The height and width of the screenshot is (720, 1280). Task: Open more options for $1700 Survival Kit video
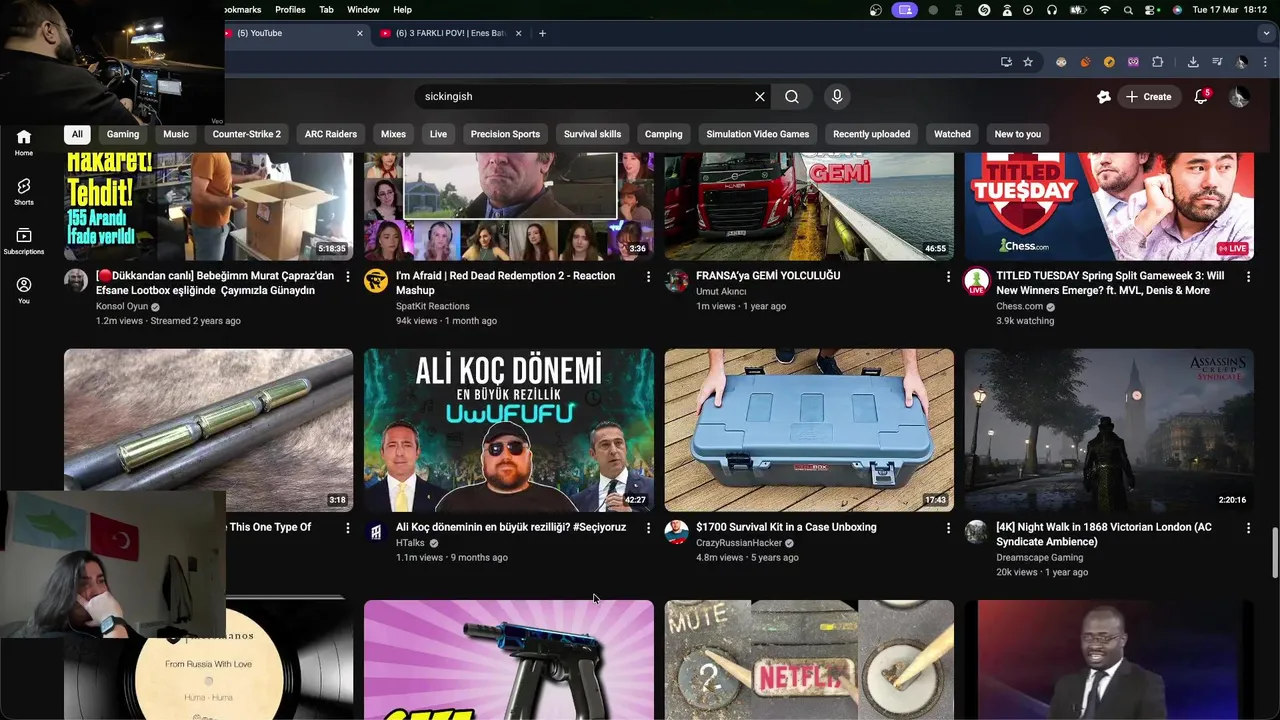[x=948, y=527]
